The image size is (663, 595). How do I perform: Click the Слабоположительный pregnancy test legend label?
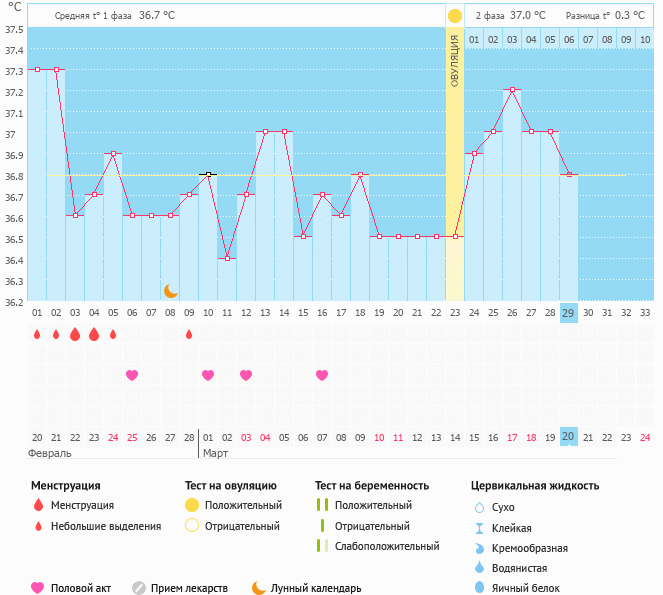pyautogui.click(x=387, y=546)
